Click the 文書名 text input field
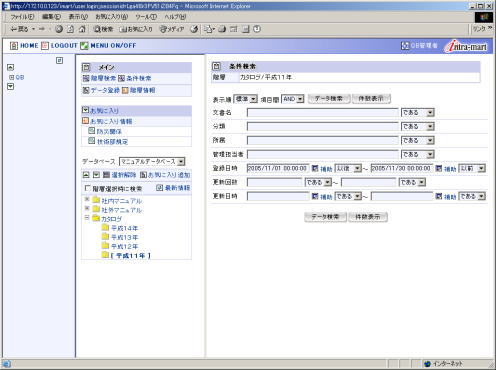The height and width of the screenshot is (370, 496). point(323,113)
